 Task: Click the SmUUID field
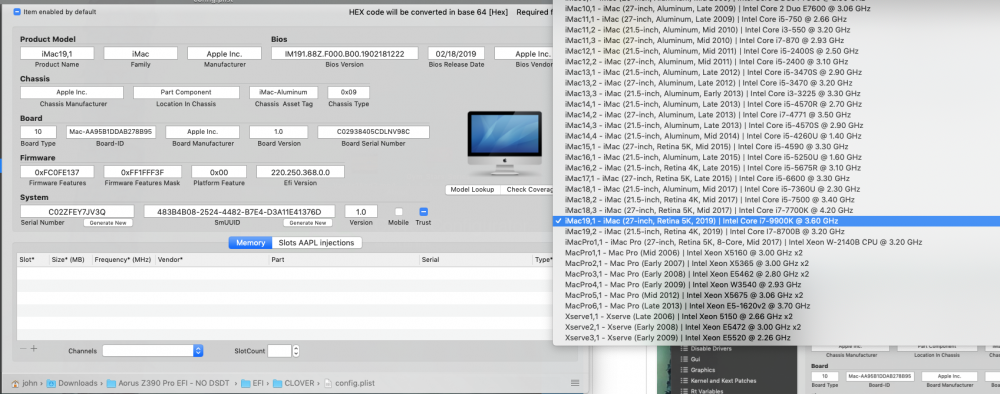pyautogui.click(x=239, y=211)
